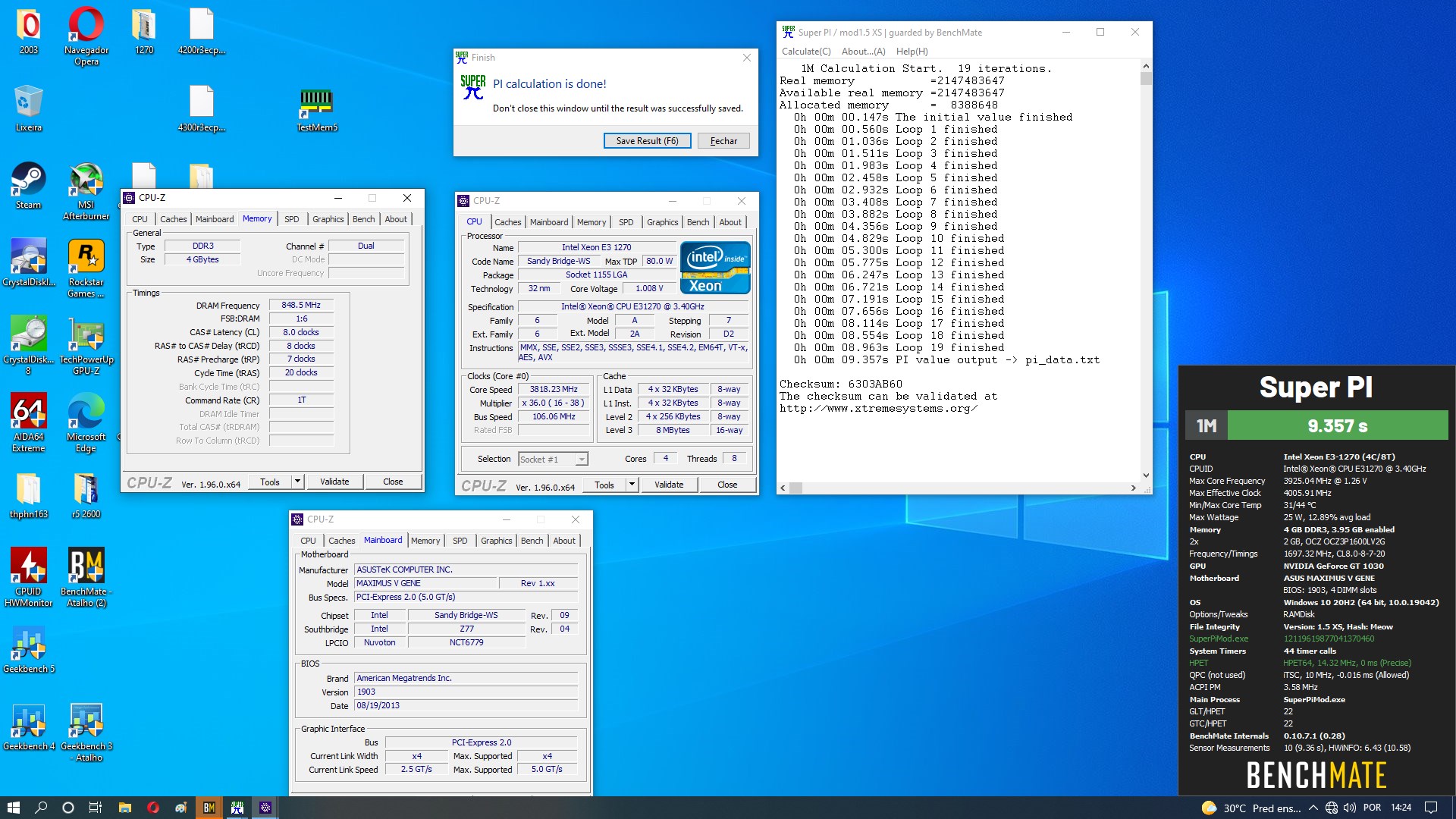
Task: Open the notification center icon
Action: (x=1431, y=808)
